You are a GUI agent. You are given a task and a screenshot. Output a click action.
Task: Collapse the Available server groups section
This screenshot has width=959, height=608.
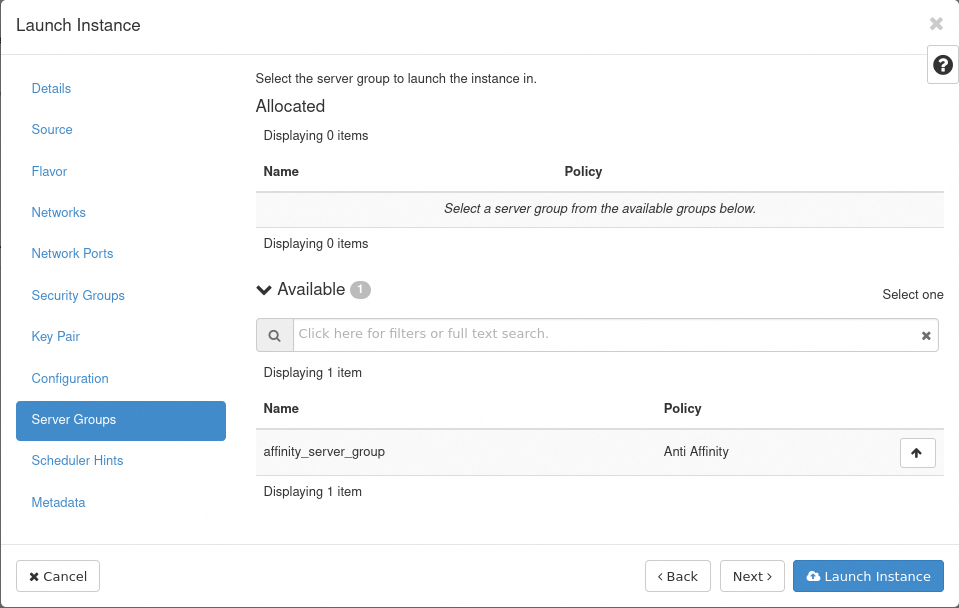coord(263,289)
